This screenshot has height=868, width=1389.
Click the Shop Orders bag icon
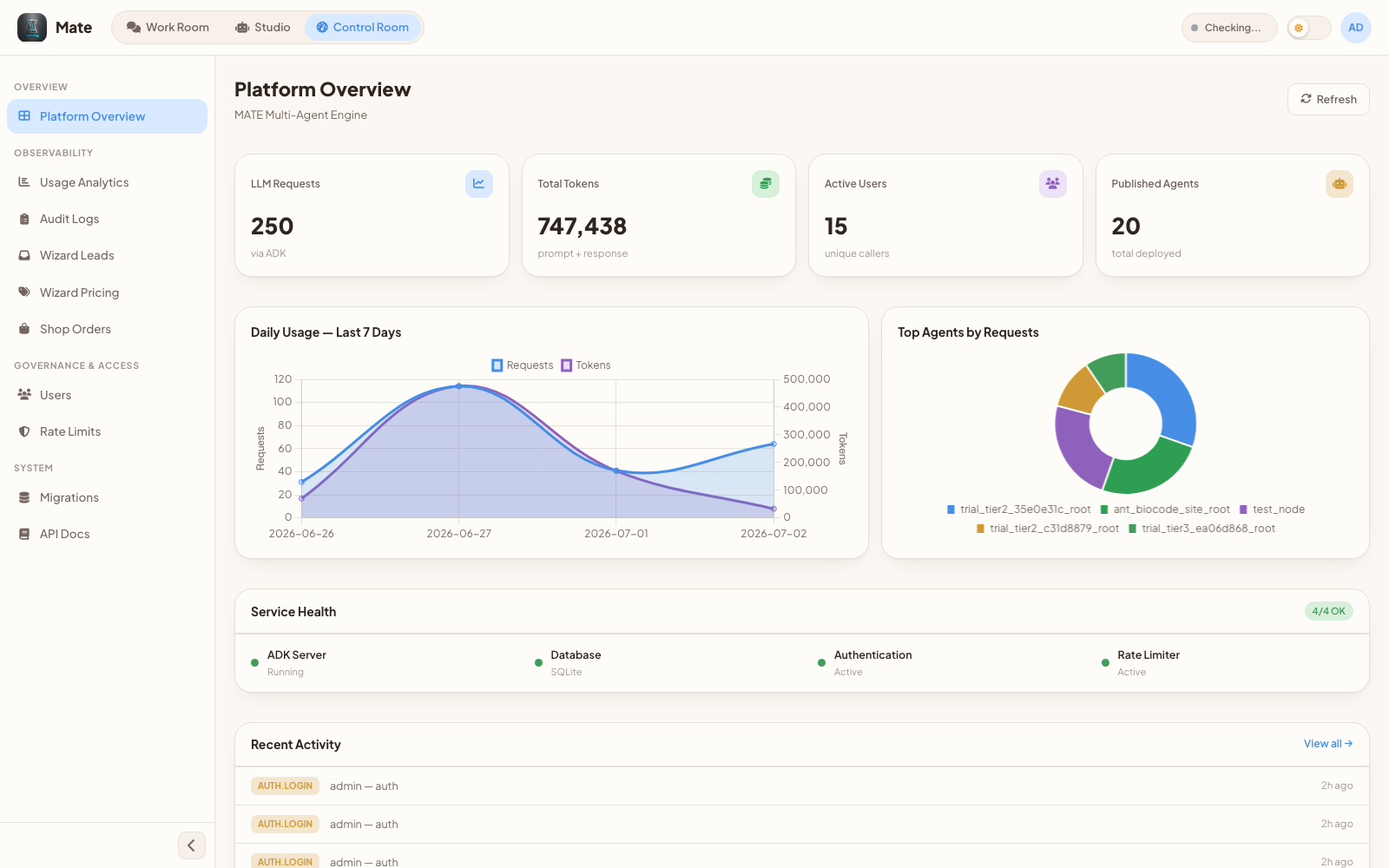point(24,329)
